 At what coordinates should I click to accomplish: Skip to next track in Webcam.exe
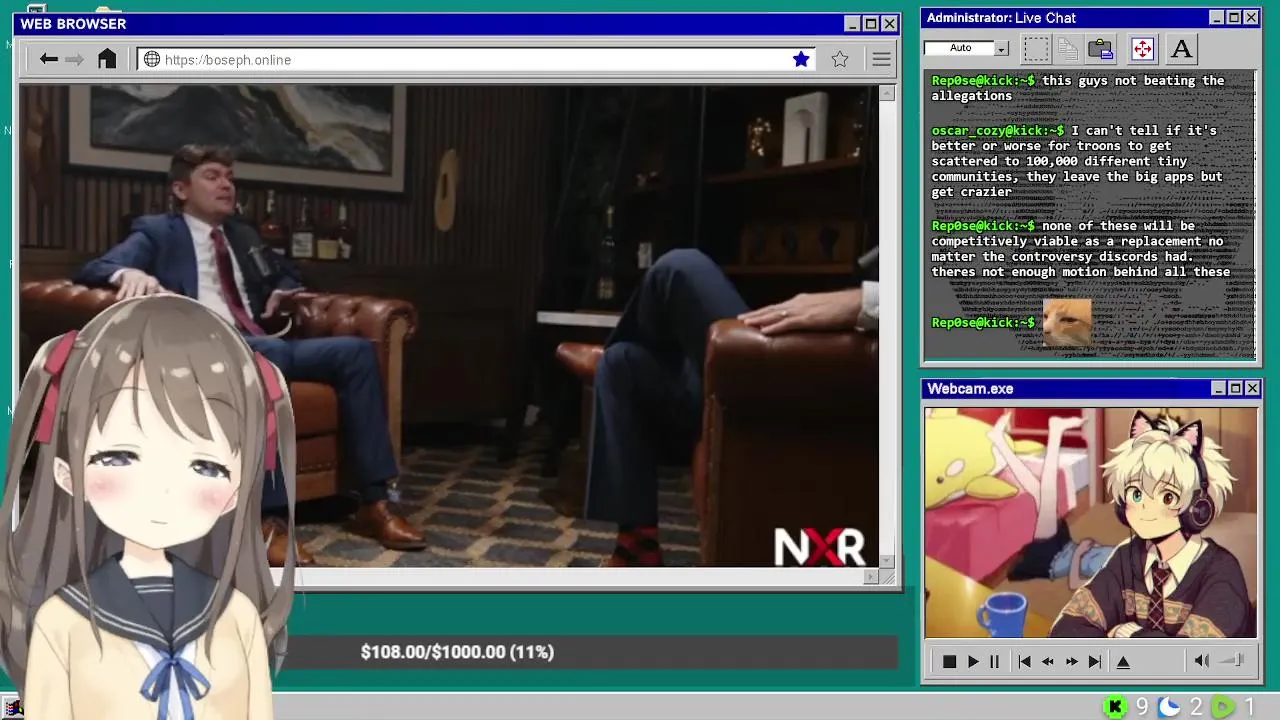[1095, 661]
